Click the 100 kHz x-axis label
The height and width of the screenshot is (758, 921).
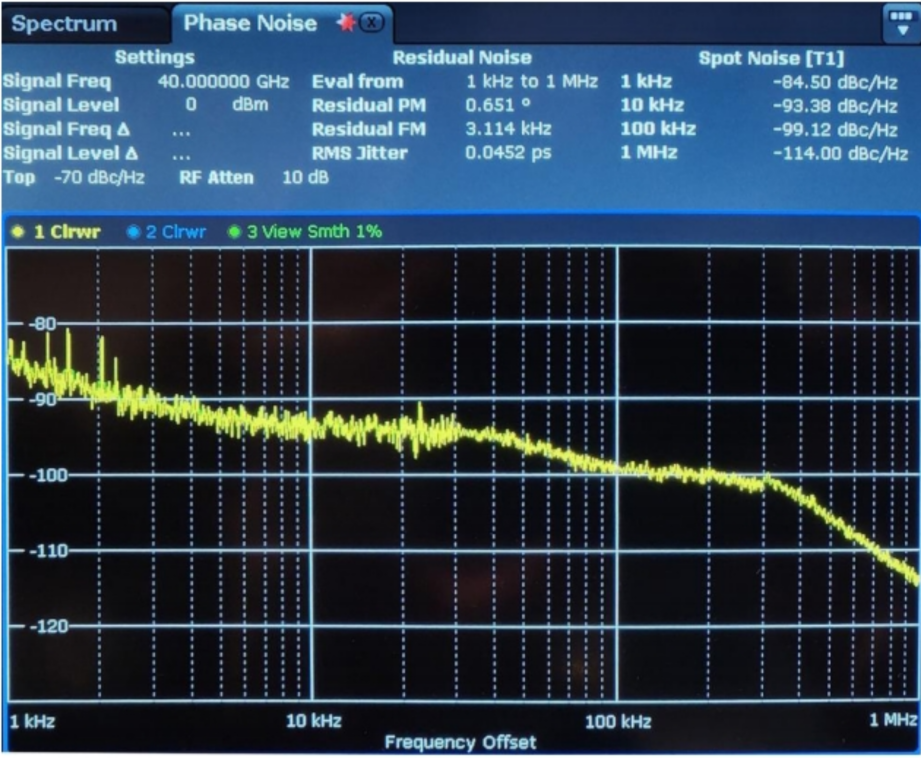[x=618, y=721]
